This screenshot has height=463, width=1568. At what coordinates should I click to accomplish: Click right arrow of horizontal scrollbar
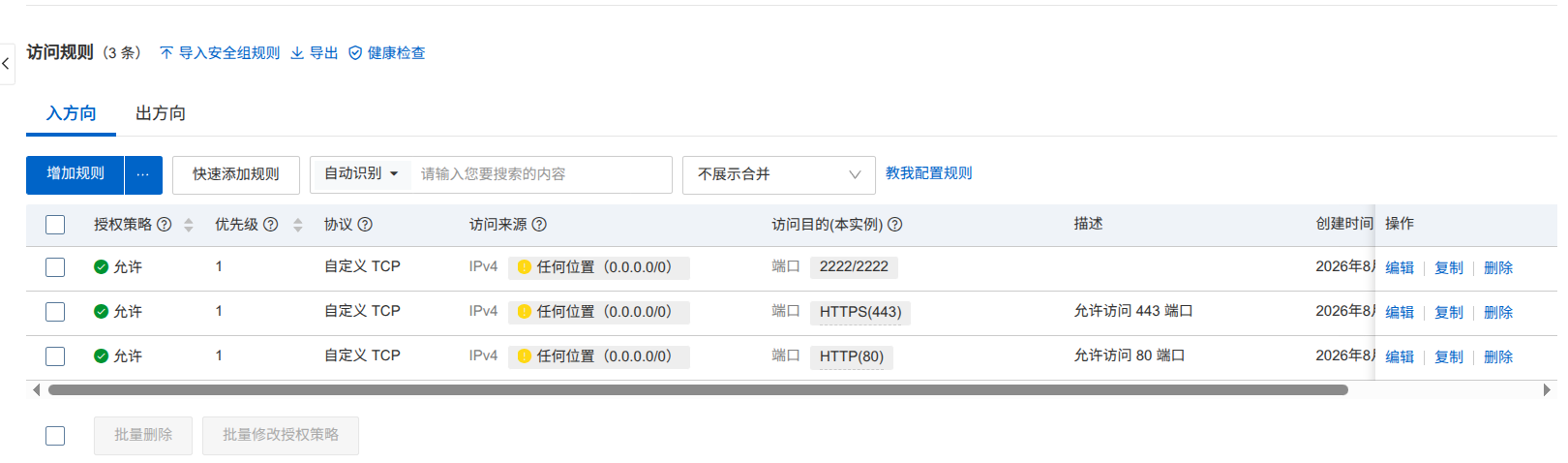1547,390
